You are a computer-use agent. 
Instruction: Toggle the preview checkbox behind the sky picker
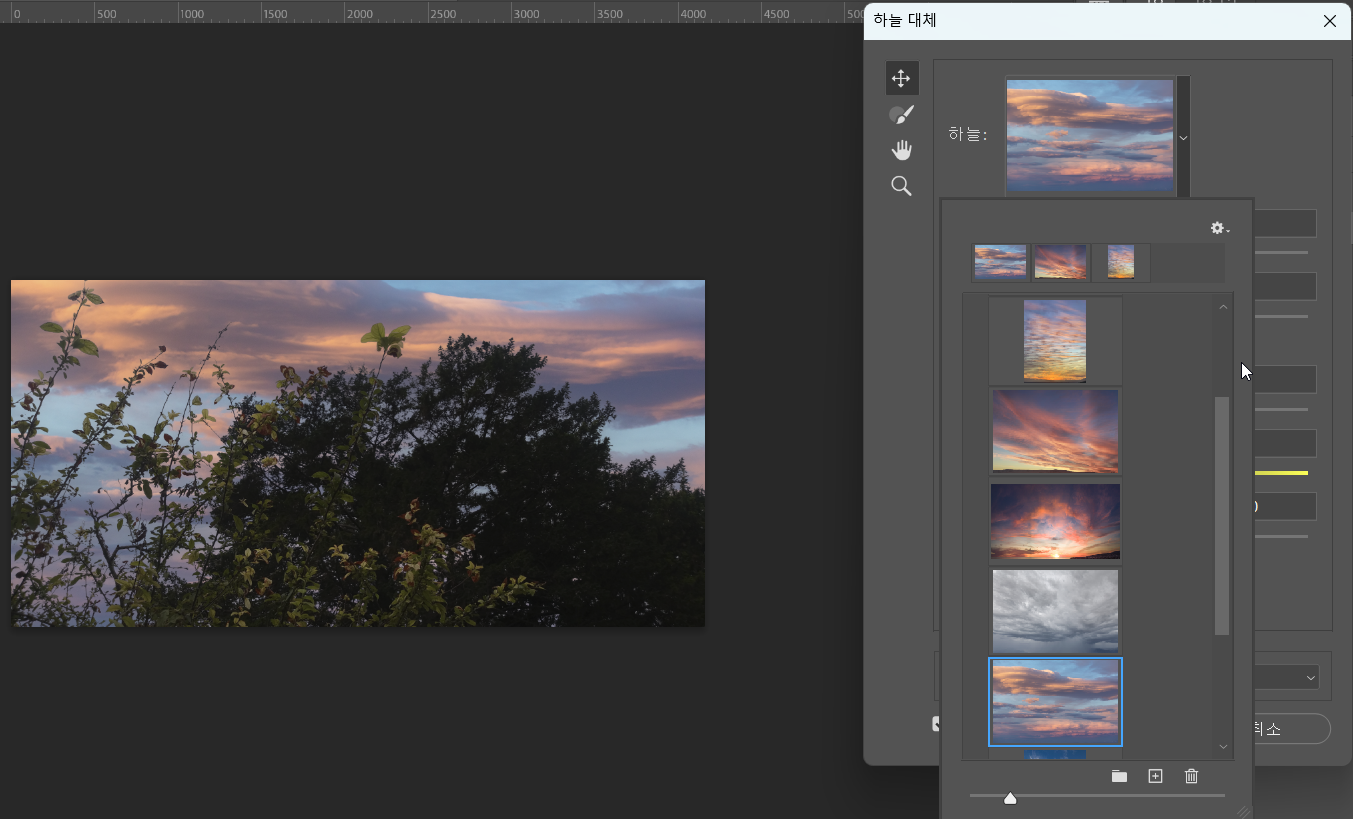click(x=936, y=724)
